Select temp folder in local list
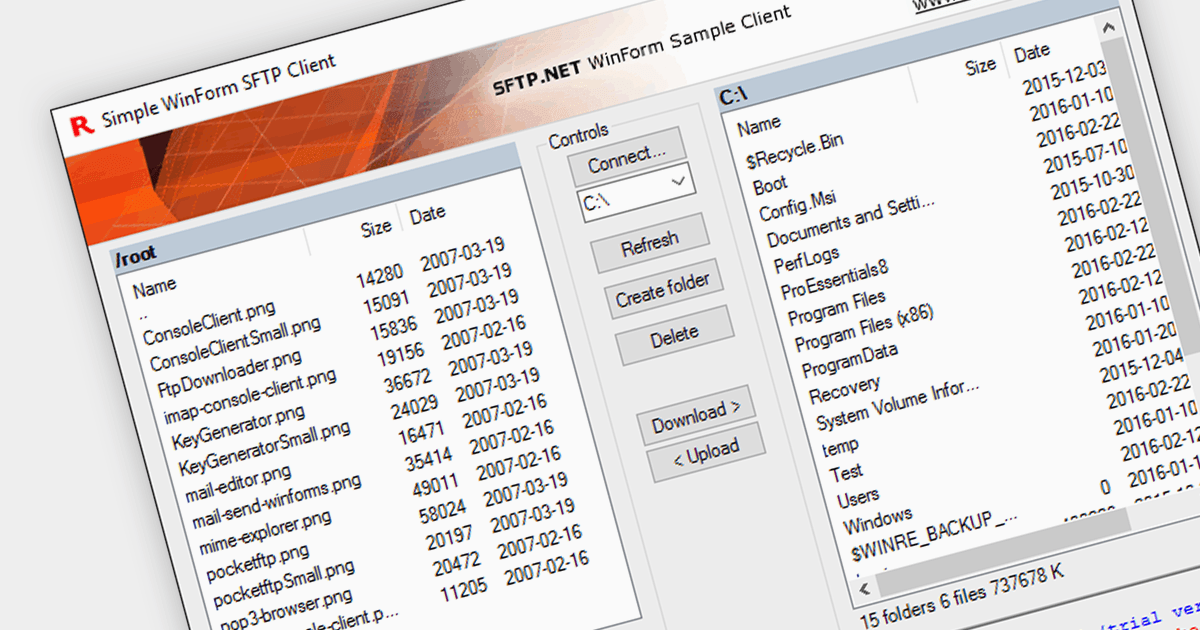Image resolution: width=1200 pixels, height=630 pixels. click(x=841, y=445)
